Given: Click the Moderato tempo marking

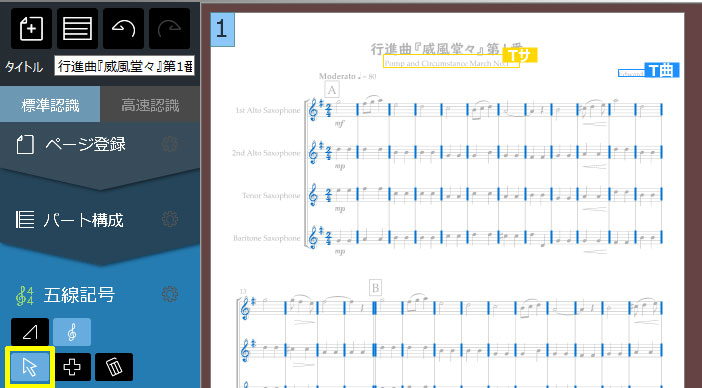Looking at the screenshot, I should click(x=347, y=76).
